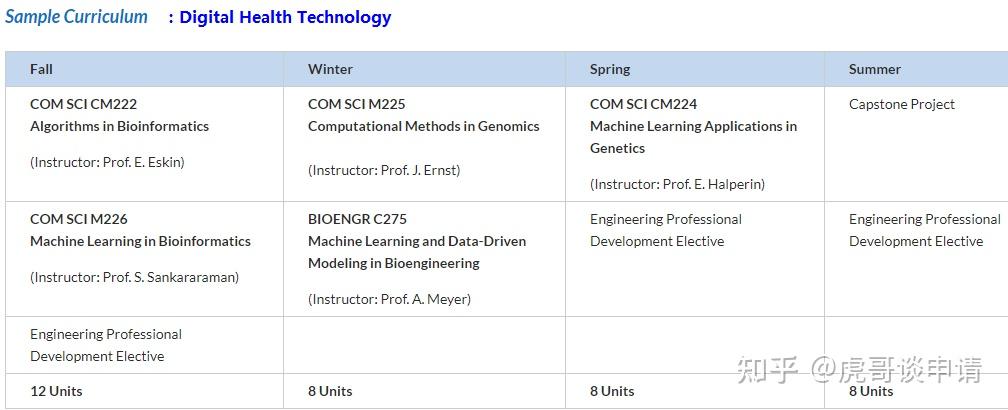This screenshot has height=410, width=1008.
Task: Open Machine Learning in Bioinformatics course
Action: pos(140,241)
